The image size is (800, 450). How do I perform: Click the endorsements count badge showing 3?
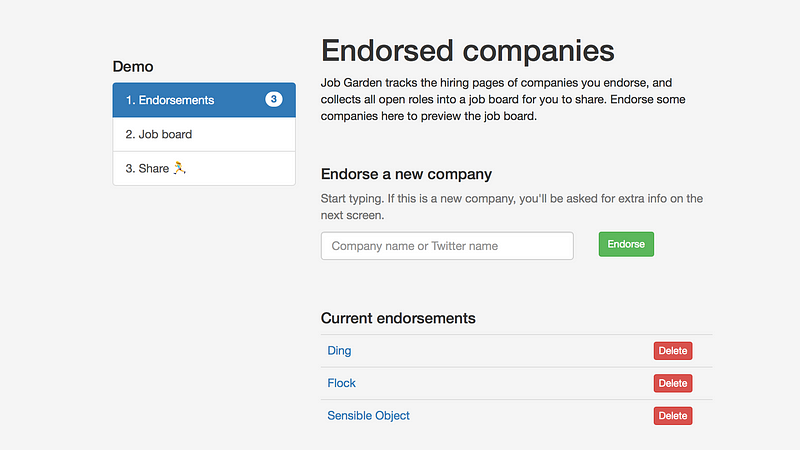(x=273, y=99)
